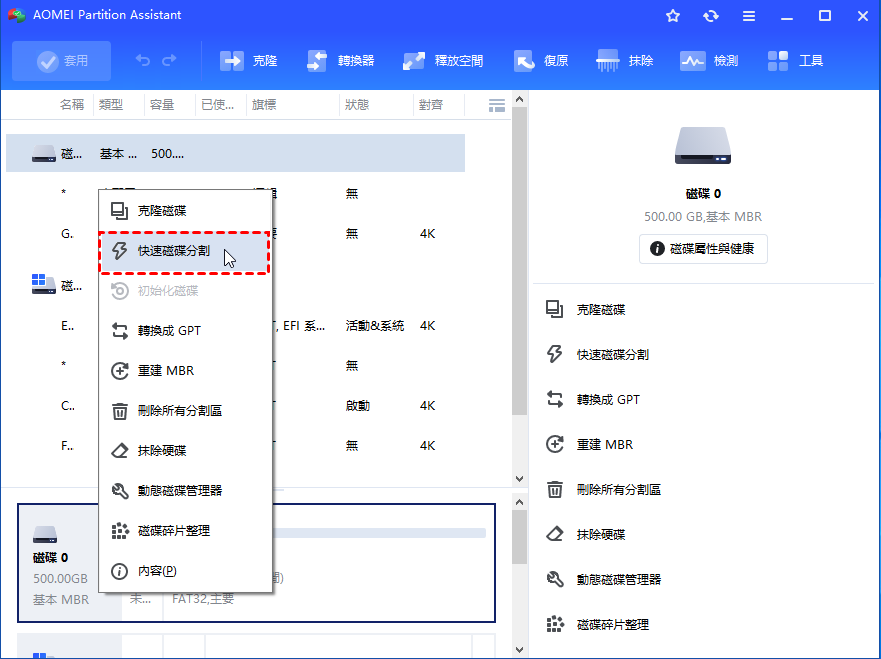Open the hamburger menu in title bar
The image size is (881, 659).
click(749, 16)
